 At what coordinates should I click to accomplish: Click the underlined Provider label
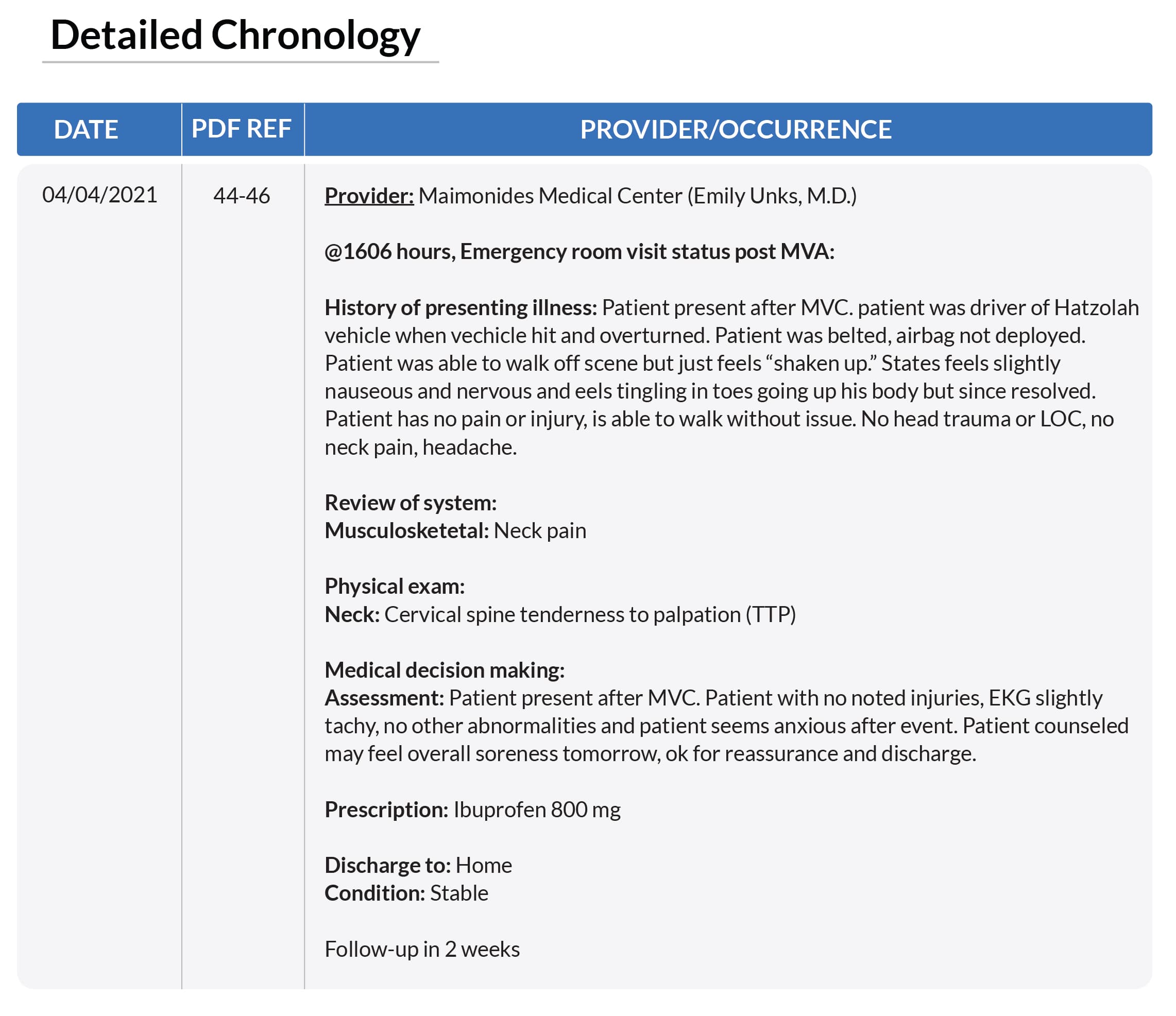(369, 196)
